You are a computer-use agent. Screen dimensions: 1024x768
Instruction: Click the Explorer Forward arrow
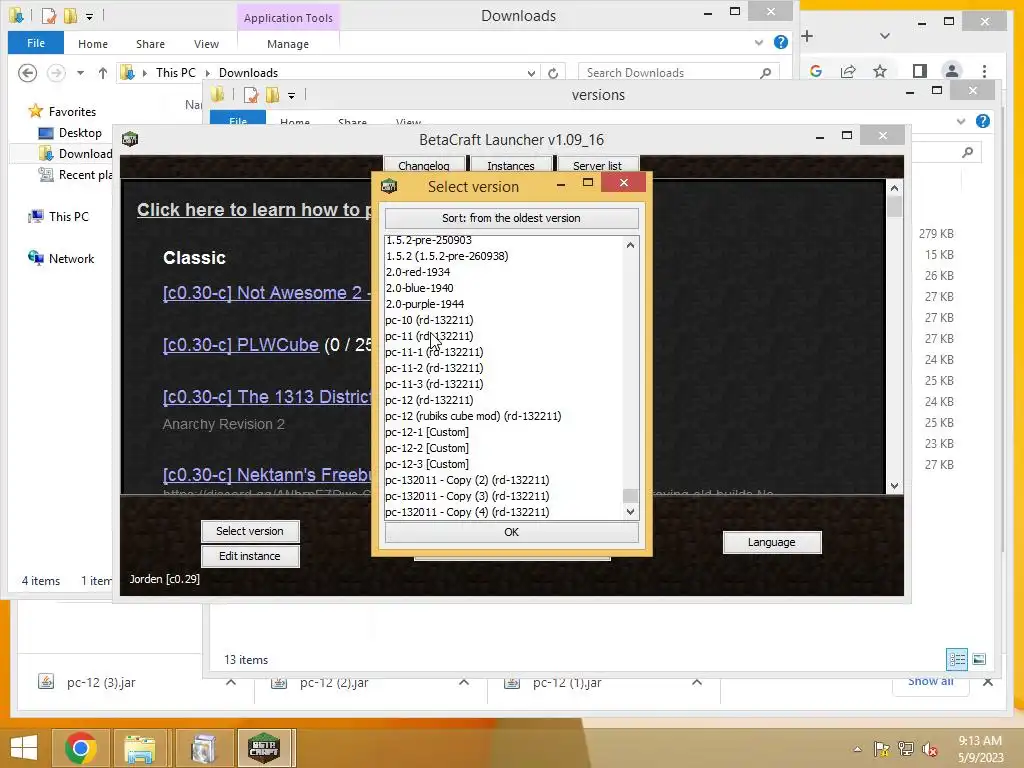pos(56,72)
